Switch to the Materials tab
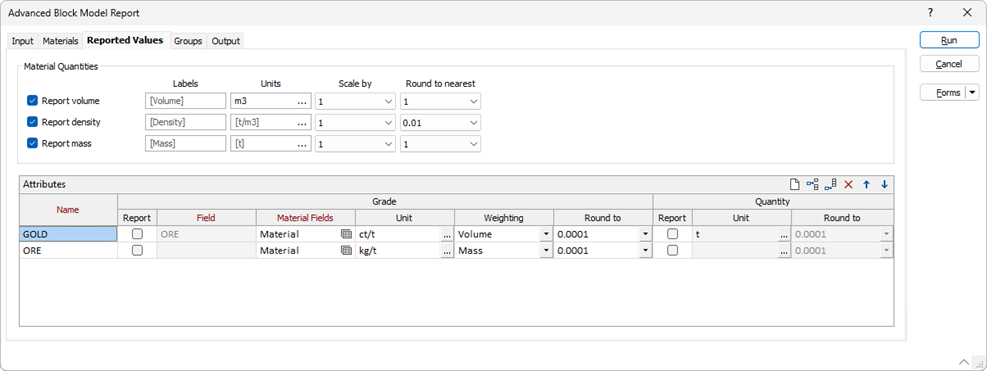This screenshot has width=987, height=371. tap(60, 41)
